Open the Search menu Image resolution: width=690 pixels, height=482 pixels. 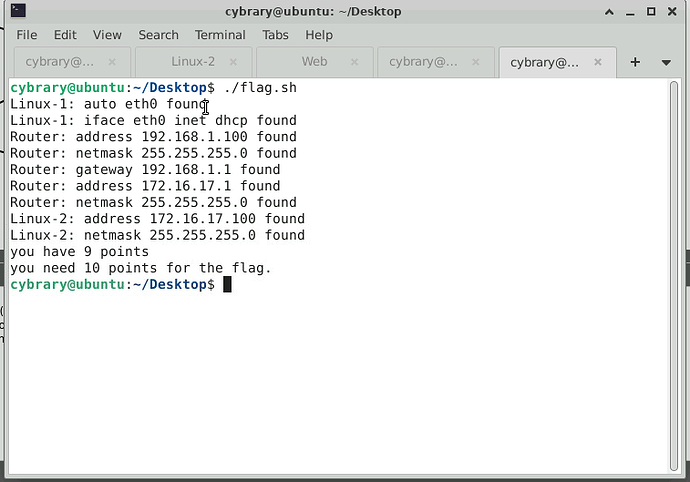(x=158, y=34)
